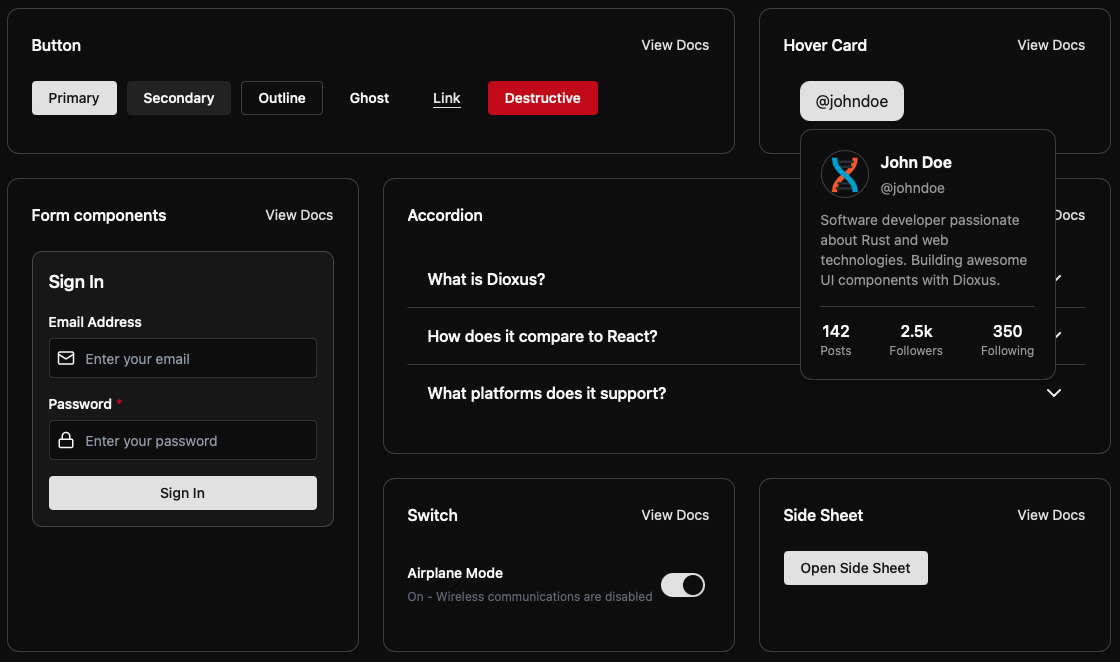1120x662 pixels.
Task: Expand the 'What platforms does it support?' chevron
Action: (1054, 393)
